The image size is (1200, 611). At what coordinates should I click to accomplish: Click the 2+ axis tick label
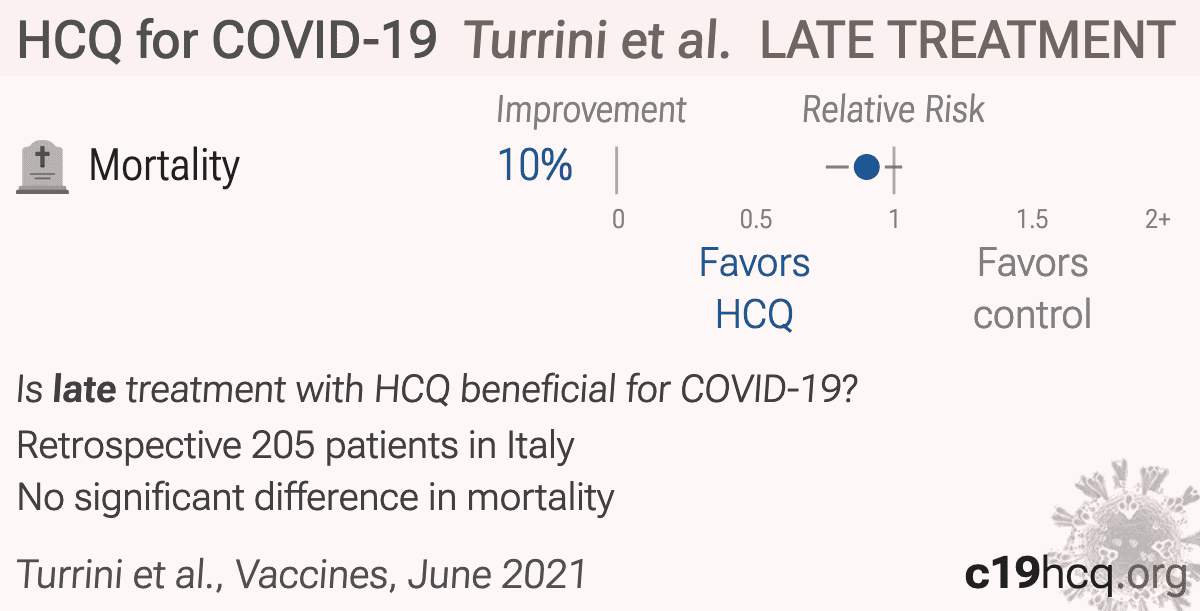(1158, 219)
